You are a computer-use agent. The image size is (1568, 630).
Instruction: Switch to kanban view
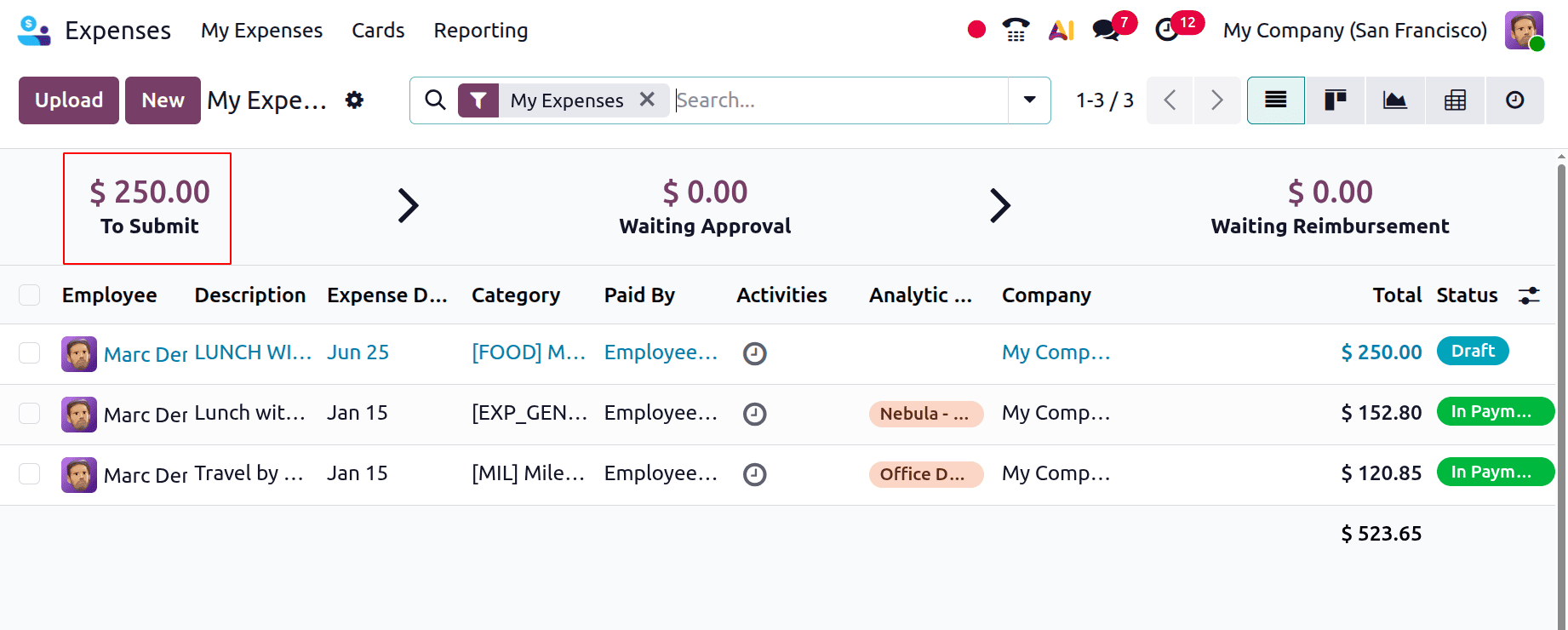pos(1335,100)
